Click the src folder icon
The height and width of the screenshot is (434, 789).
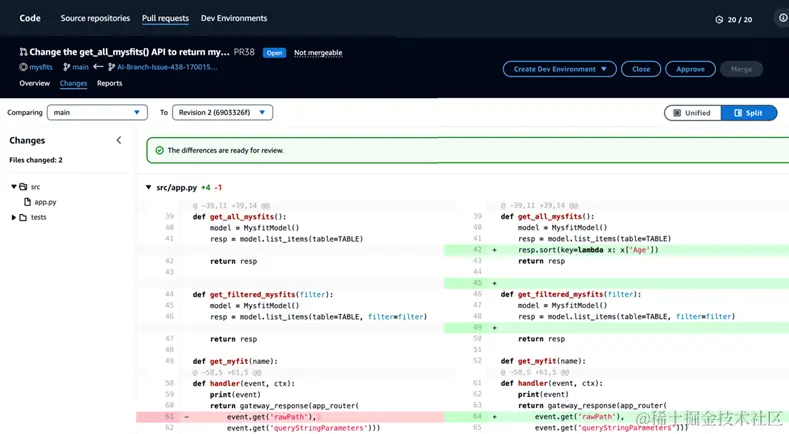(23, 187)
